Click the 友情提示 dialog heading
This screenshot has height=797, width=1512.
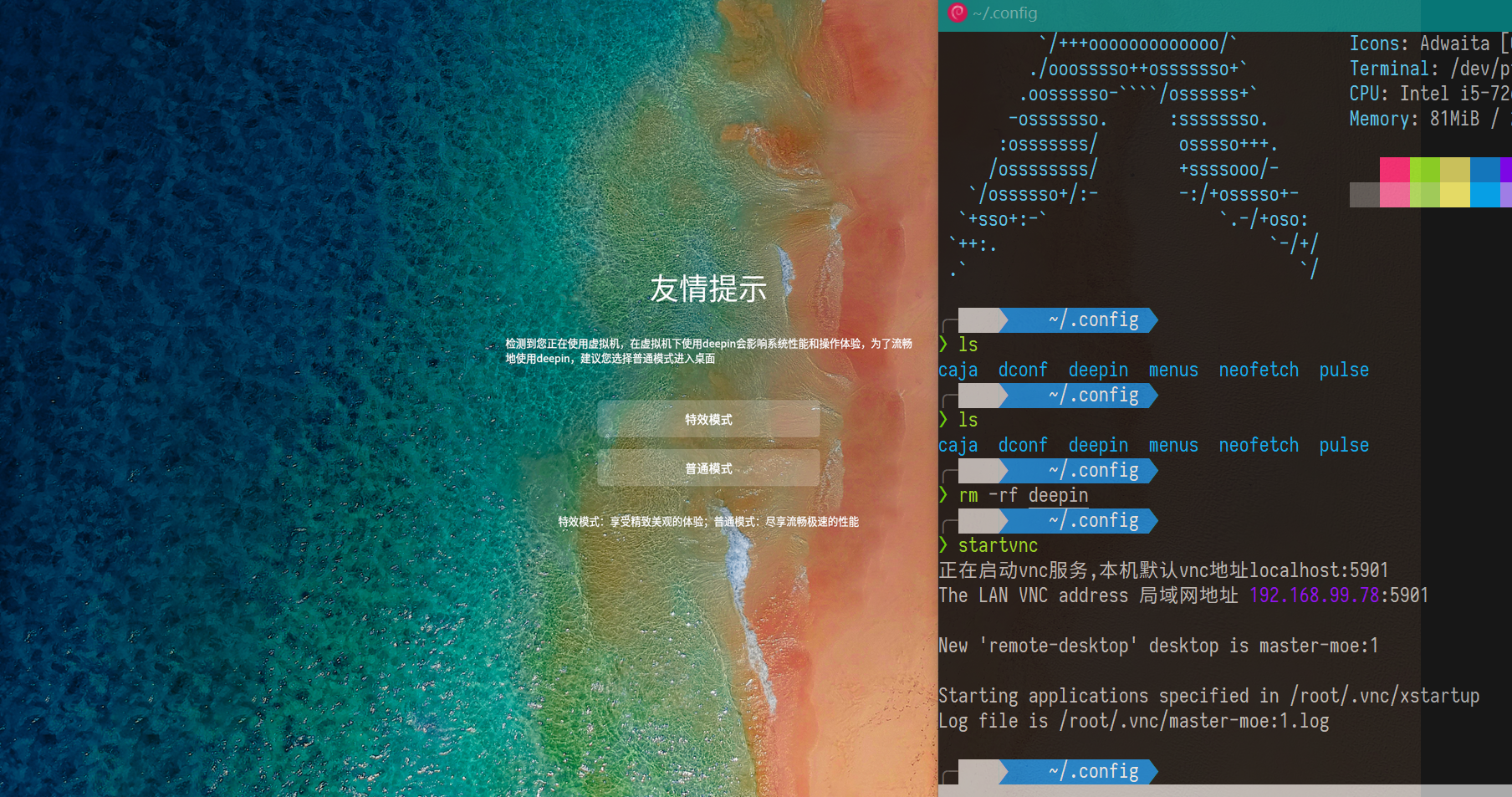tap(708, 289)
